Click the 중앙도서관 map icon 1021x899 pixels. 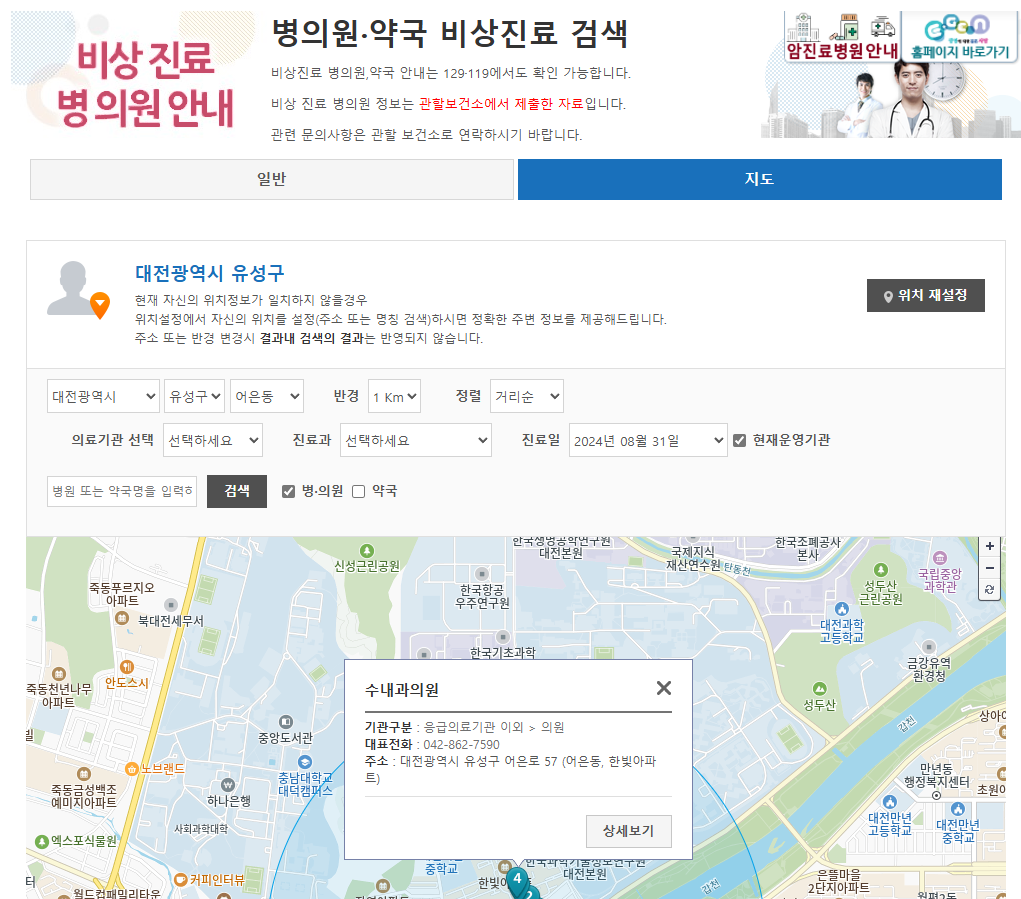[x=286, y=722]
